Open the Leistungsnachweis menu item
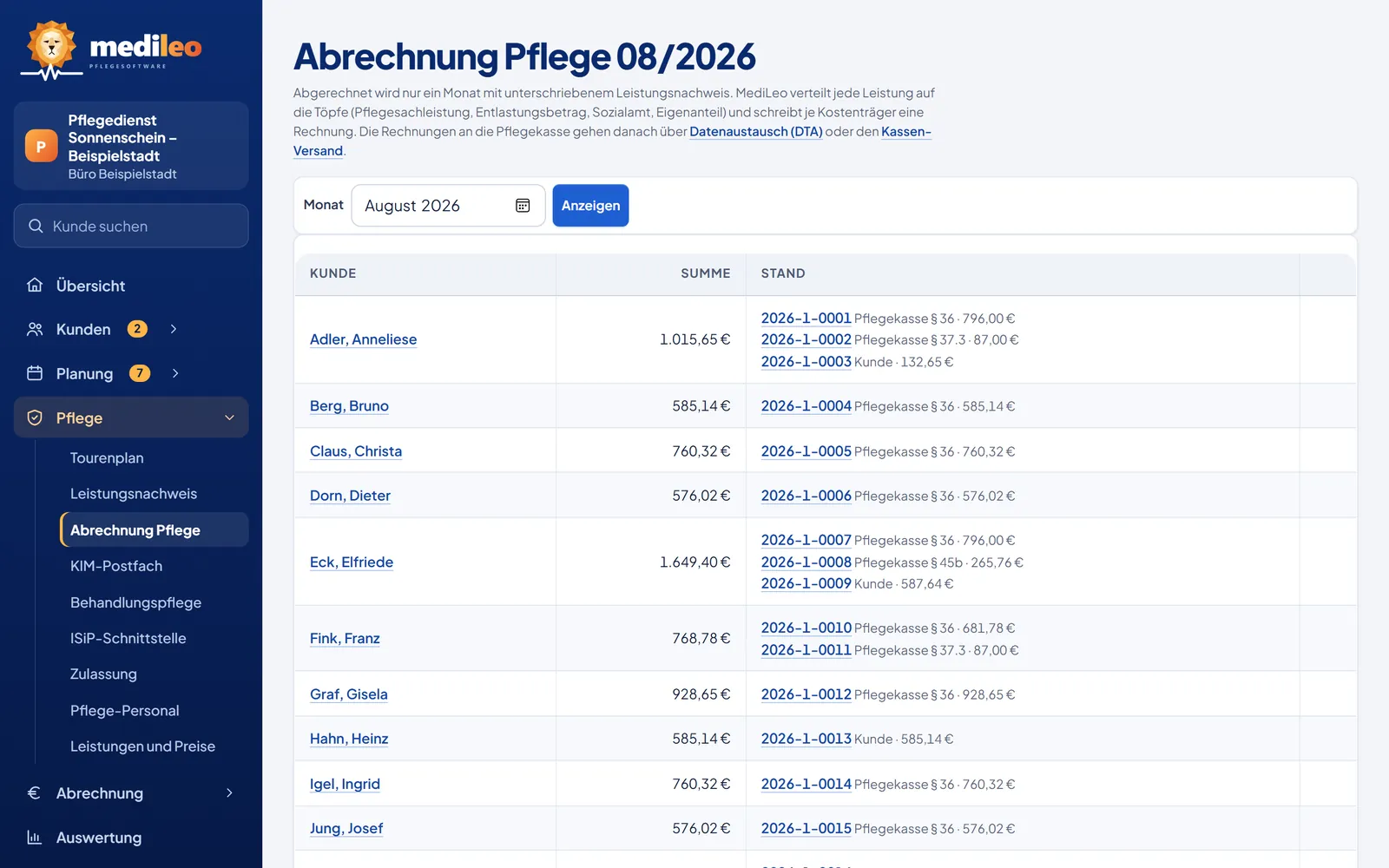This screenshot has height=868, width=1389. (134, 493)
